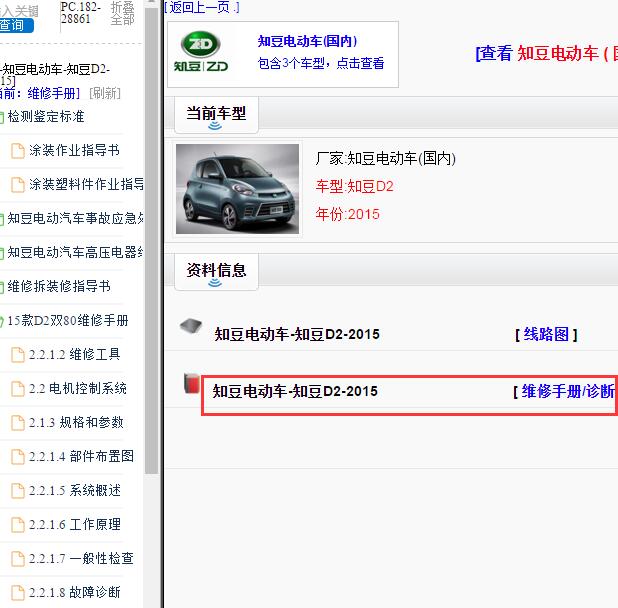Open 2.1.3 规格和参数 page
This screenshot has width=618, height=608.
pyautogui.click(x=76, y=422)
